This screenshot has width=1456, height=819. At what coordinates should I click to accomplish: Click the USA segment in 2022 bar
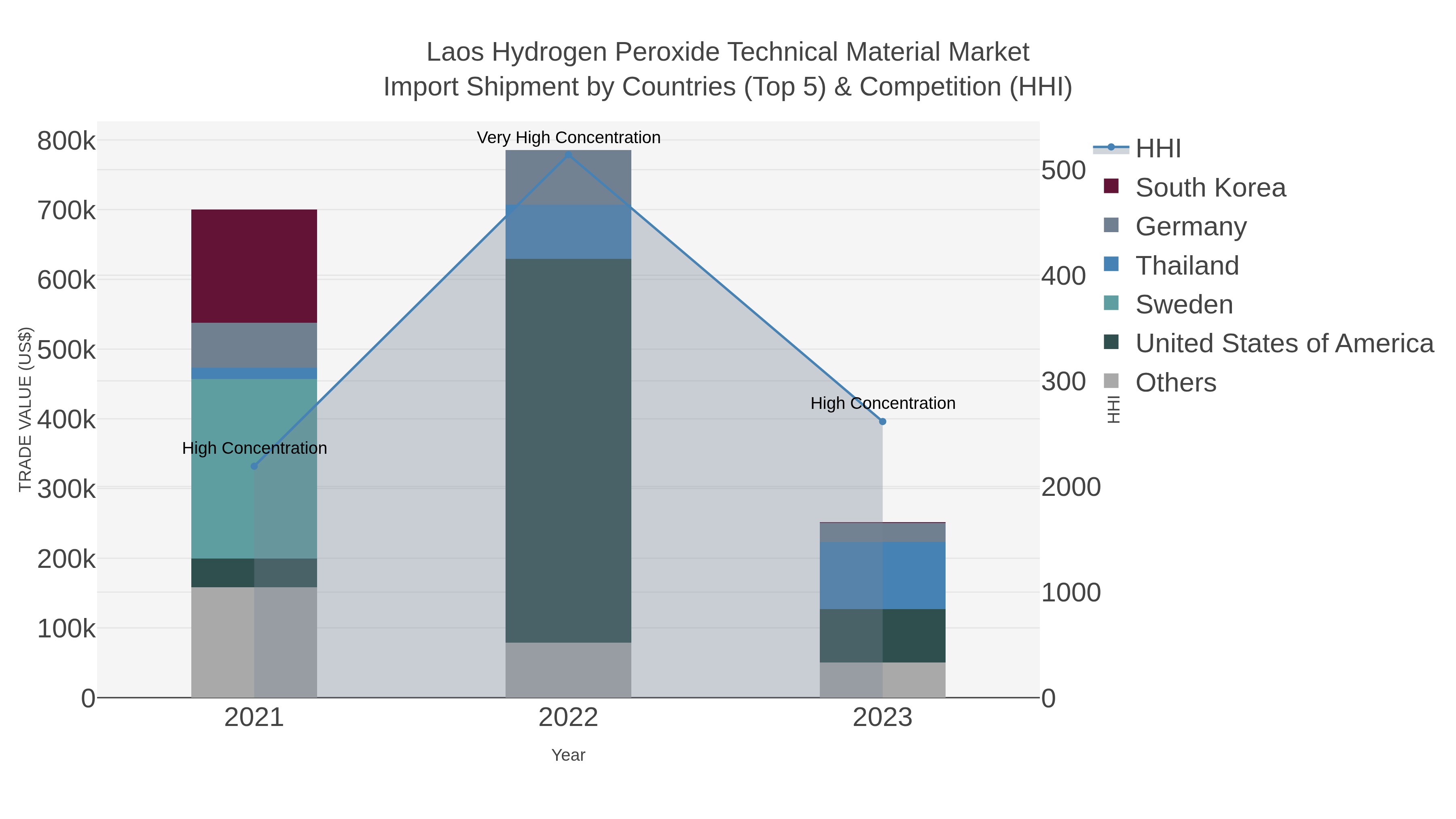(x=569, y=451)
